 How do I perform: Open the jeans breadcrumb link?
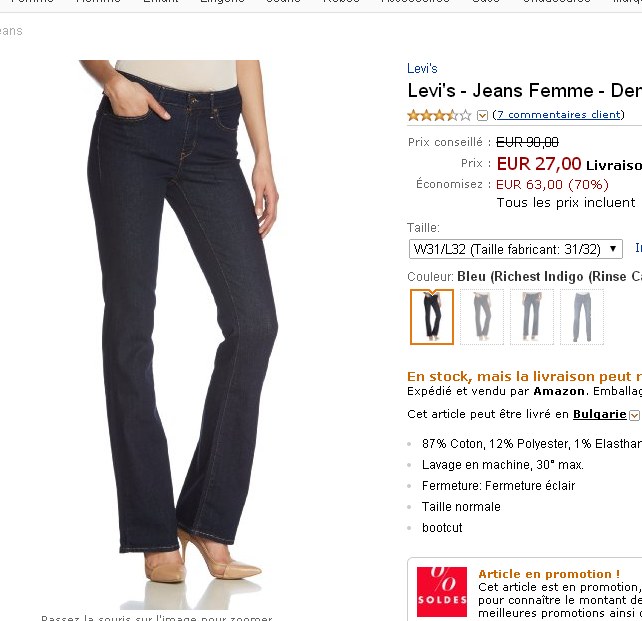pyautogui.click(x=11, y=31)
